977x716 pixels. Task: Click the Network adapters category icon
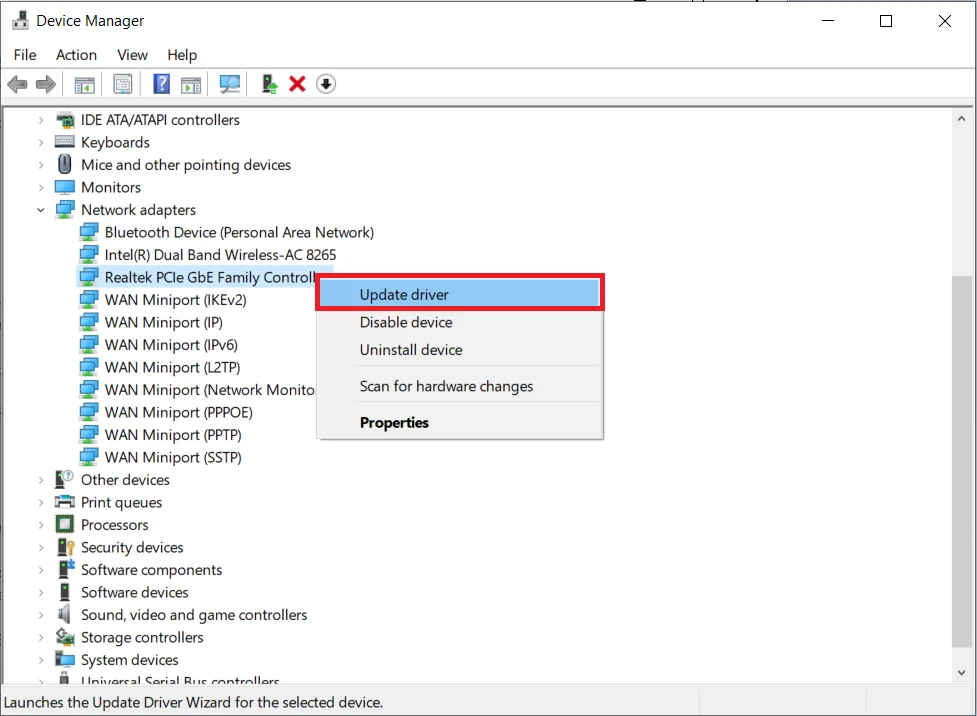click(65, 209)
